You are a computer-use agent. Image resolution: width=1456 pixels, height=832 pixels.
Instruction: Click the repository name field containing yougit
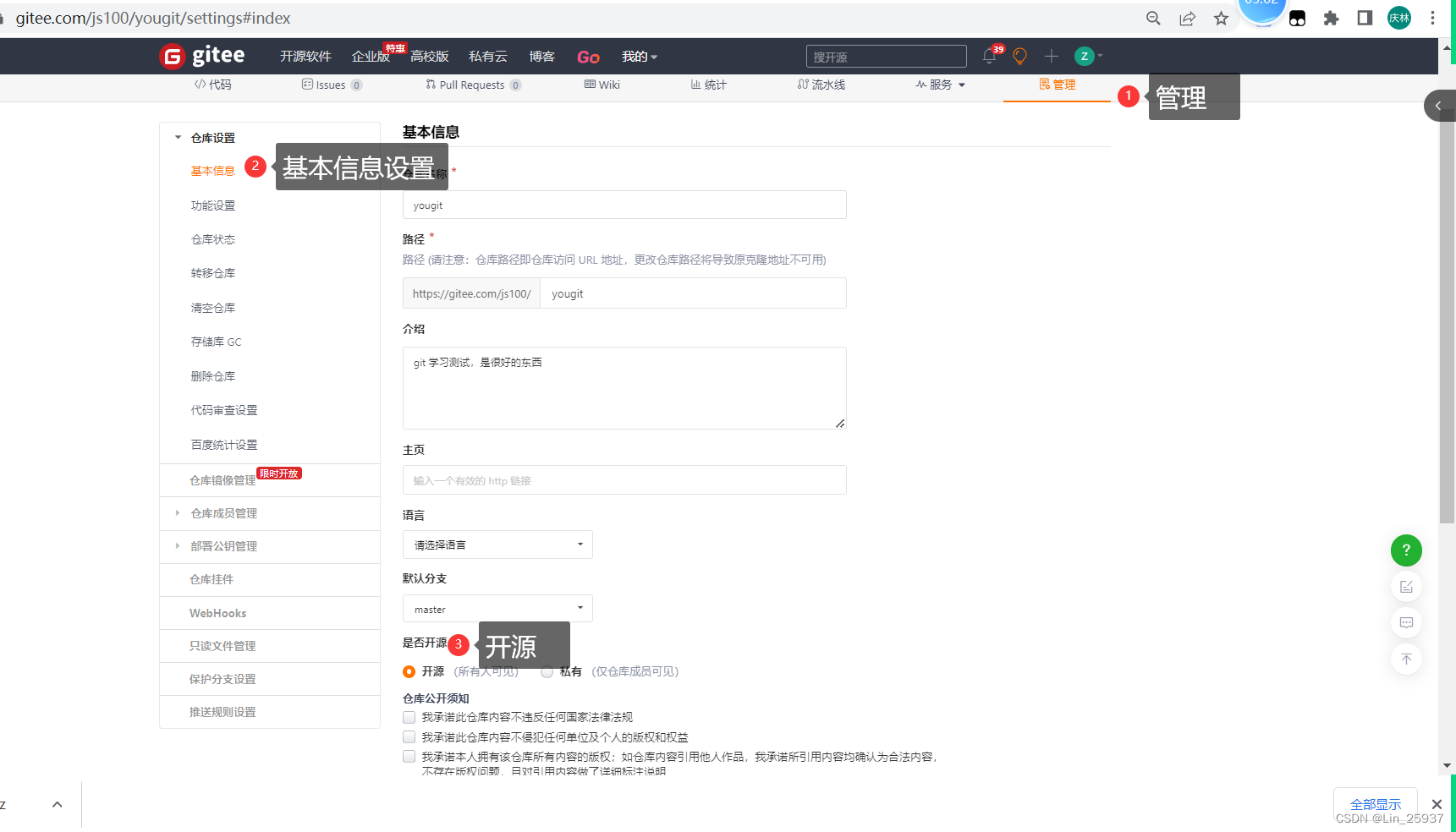tap(624, 205)
